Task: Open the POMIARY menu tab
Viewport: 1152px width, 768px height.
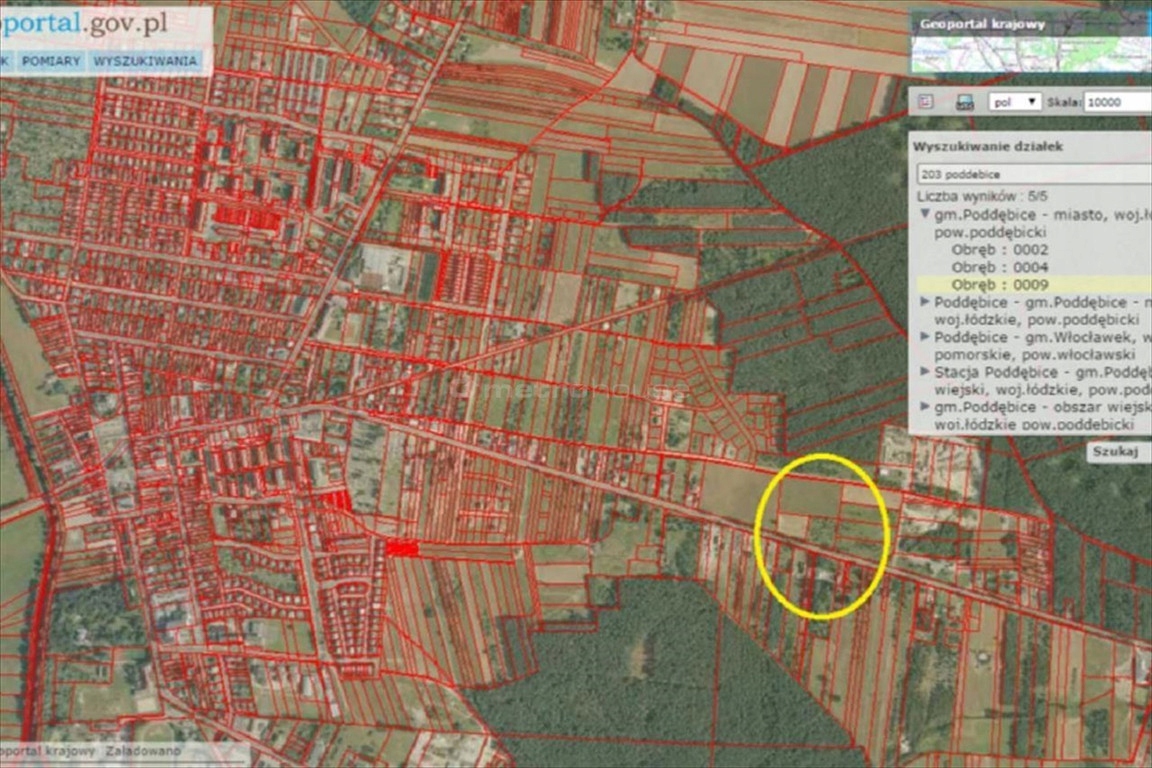Action: tap(51, 61)
